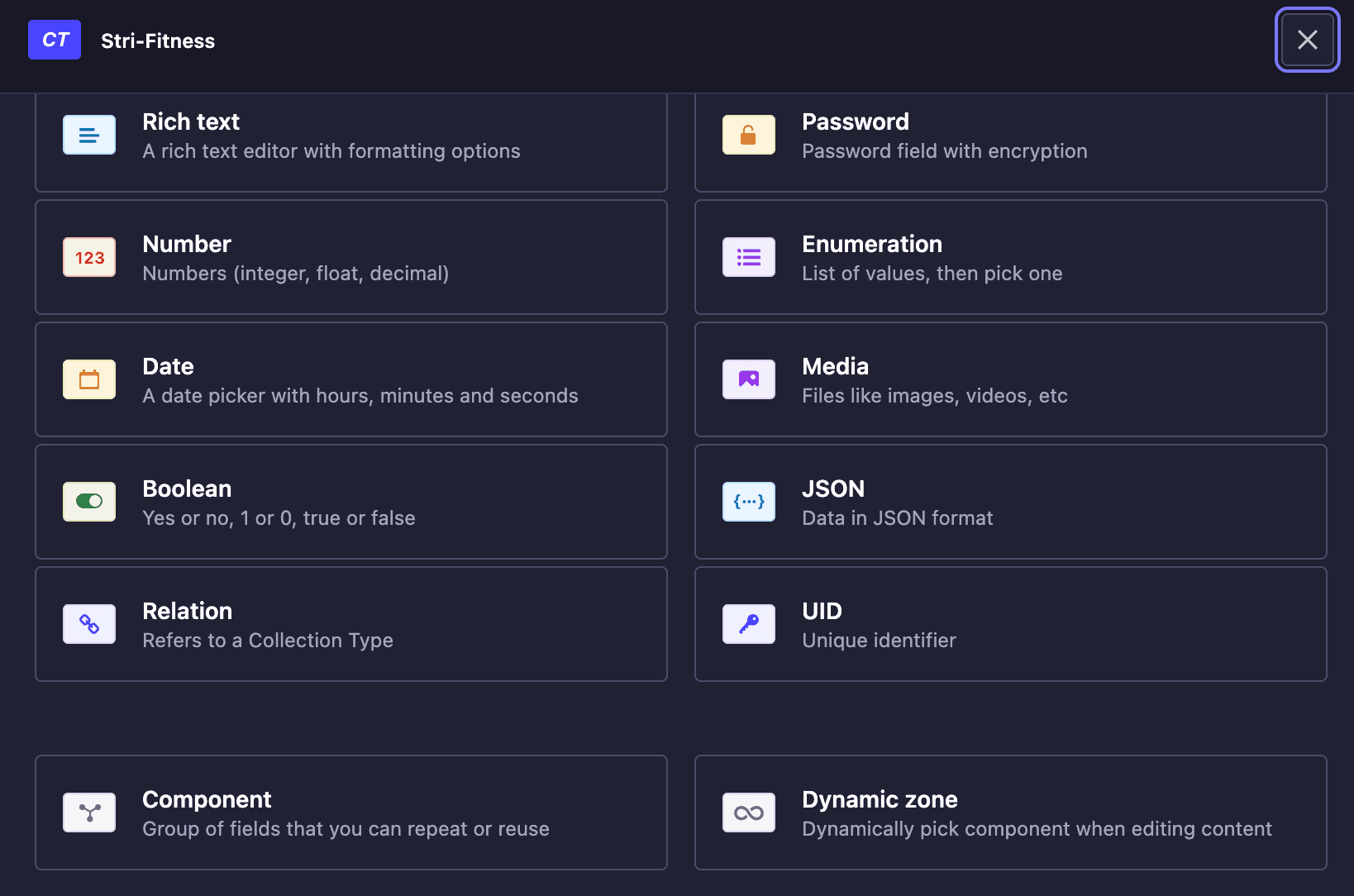This screenshot has height=896, width=1354.
Task: Click 'Yes or no, 1 or 0' description
Action: [279, 518]
